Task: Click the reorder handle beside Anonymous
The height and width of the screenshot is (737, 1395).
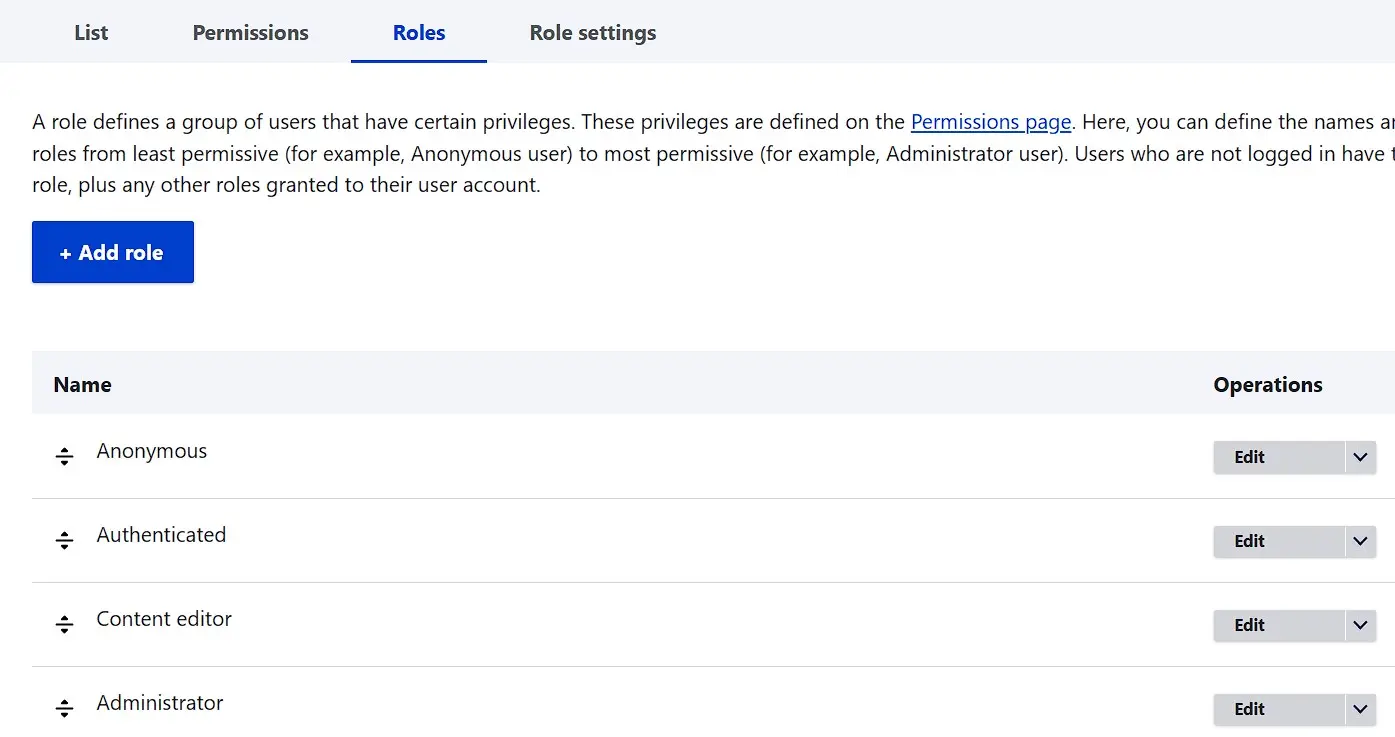Action: coord(64,456)
